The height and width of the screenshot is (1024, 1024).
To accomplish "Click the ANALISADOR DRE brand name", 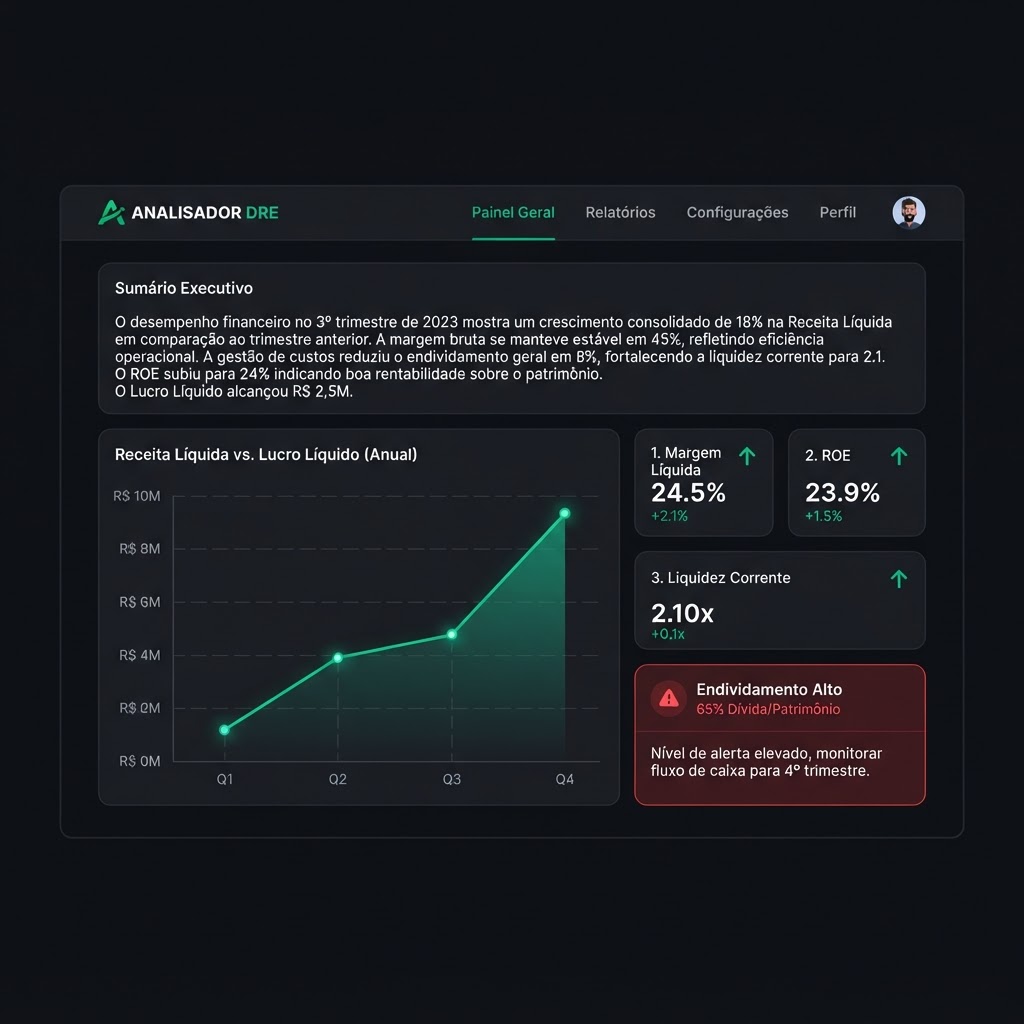I will (x=205, y=212).
